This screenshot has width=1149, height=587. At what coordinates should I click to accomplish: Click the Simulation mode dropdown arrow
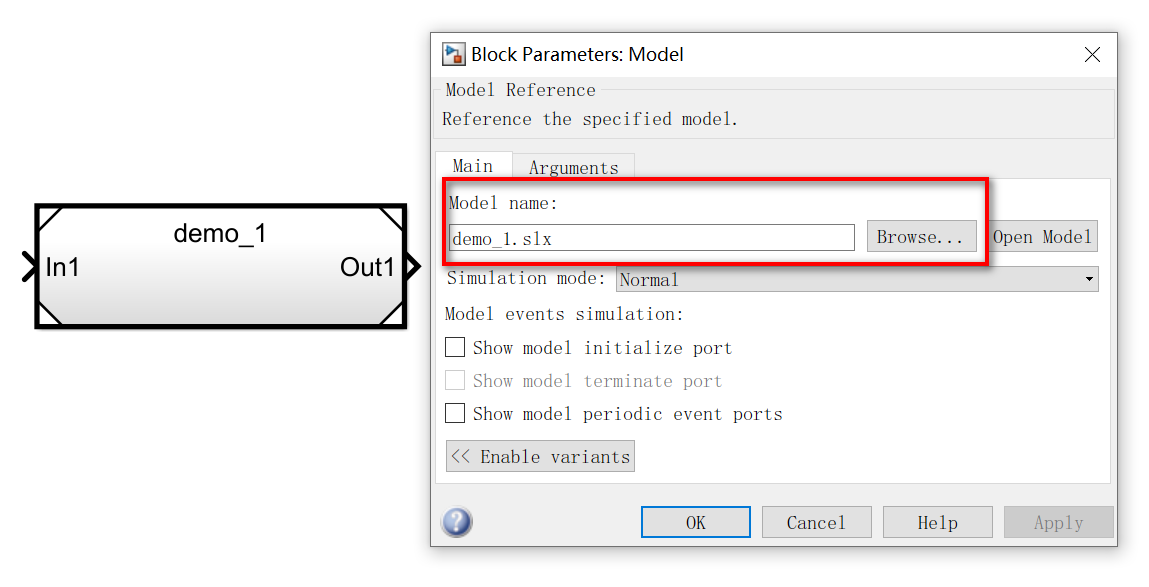tap(1089, 279)
